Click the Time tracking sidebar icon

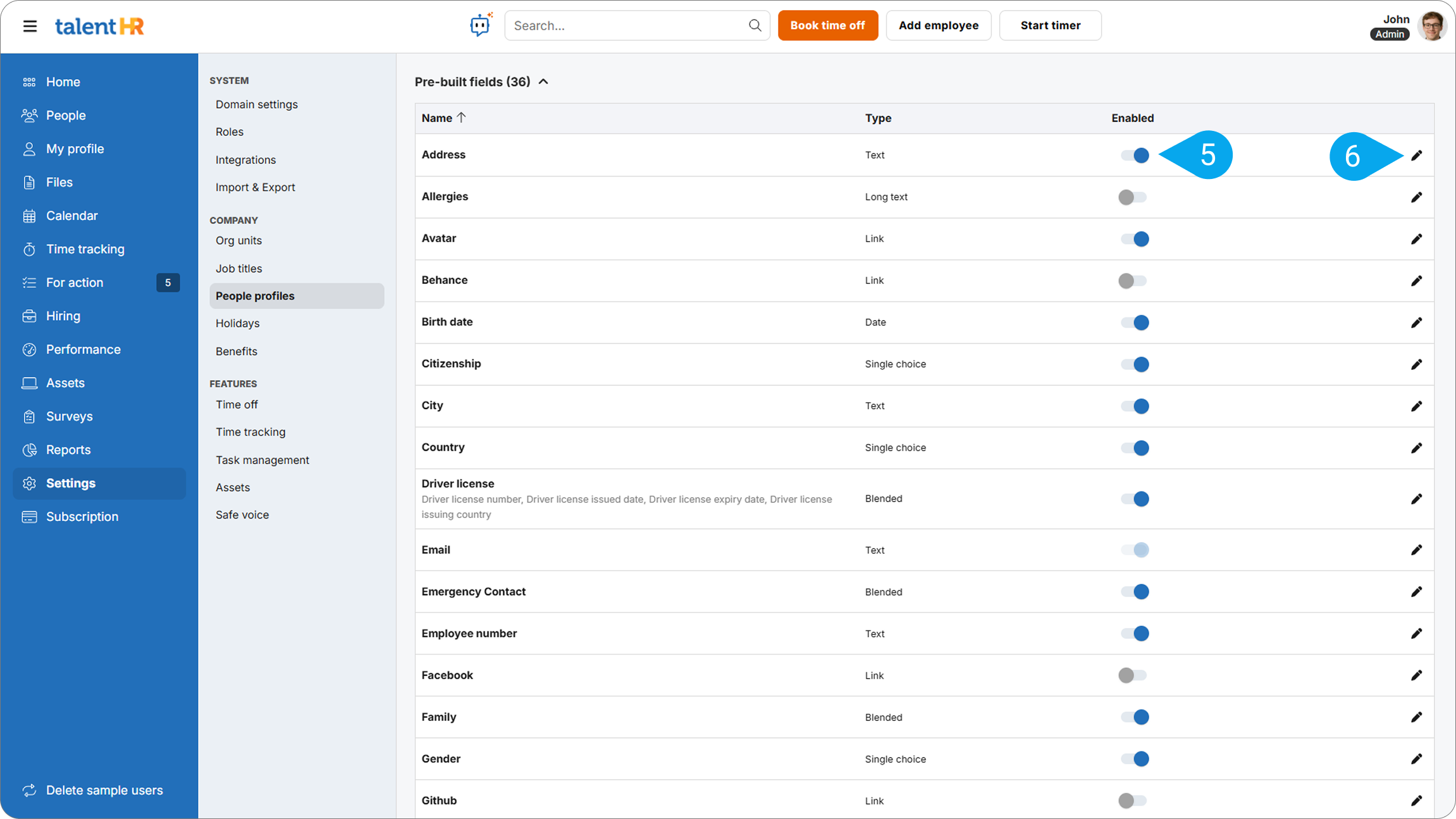[29, 249]
